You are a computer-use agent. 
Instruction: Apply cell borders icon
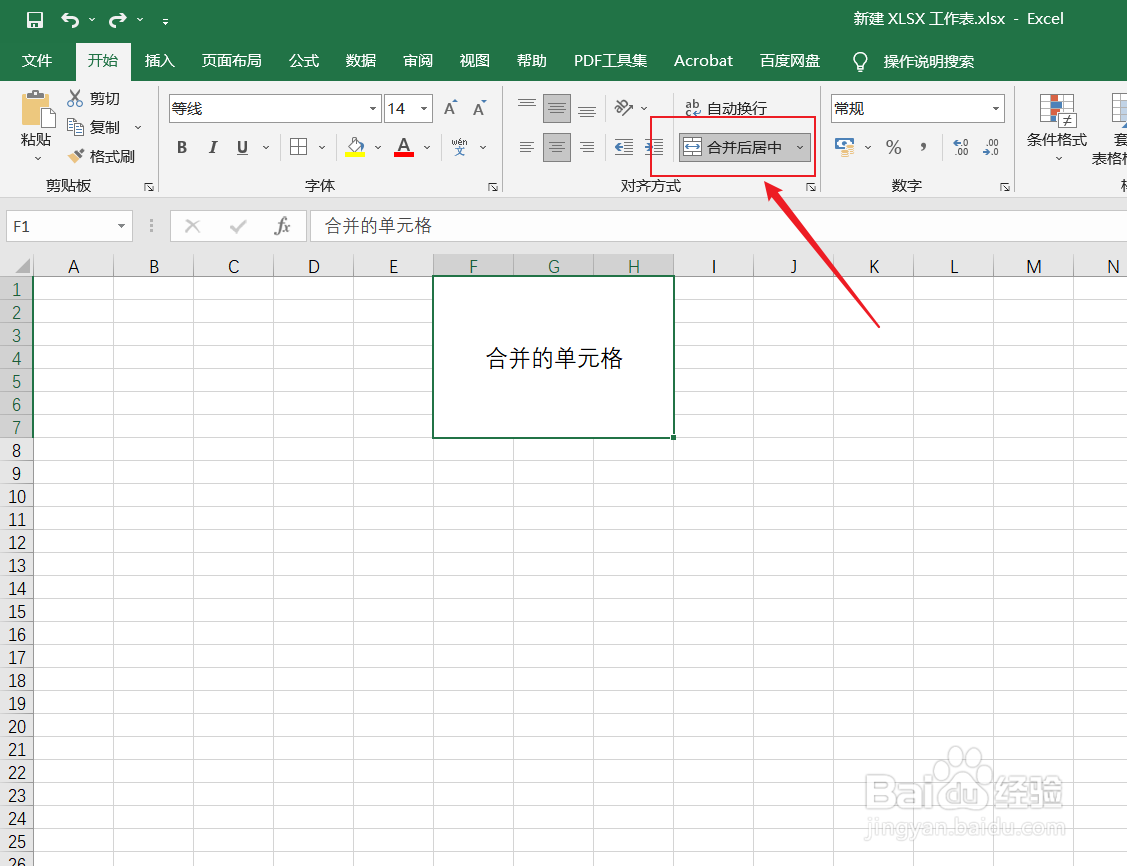coord(298,147)
